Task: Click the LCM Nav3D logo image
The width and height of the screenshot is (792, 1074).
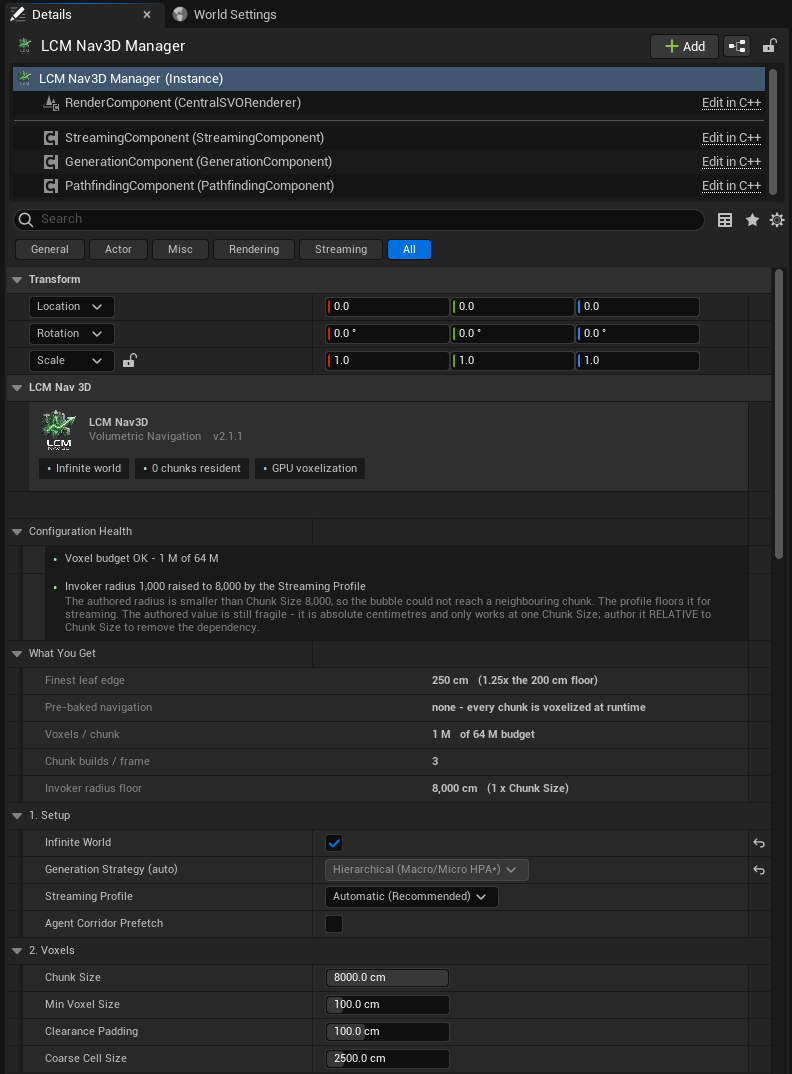Action: pyautogui.click(x=59, y=430)
